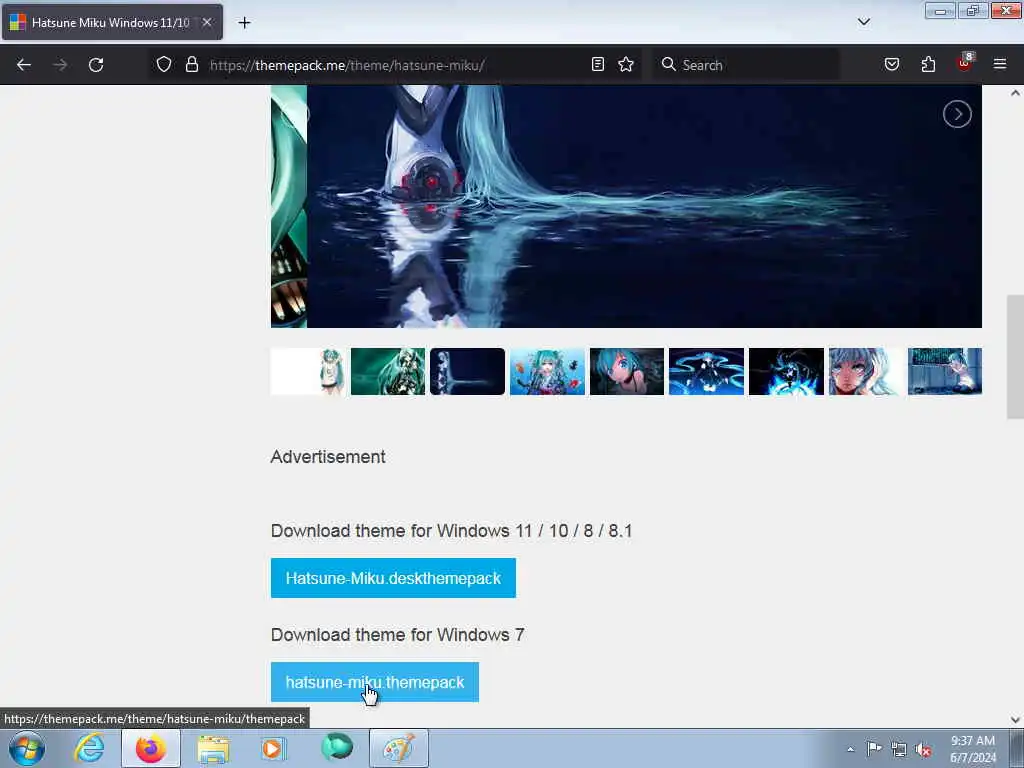Close the Hatsune Miku tab
This screenshot has width=1024, height=768.
[x=206, y=22]
